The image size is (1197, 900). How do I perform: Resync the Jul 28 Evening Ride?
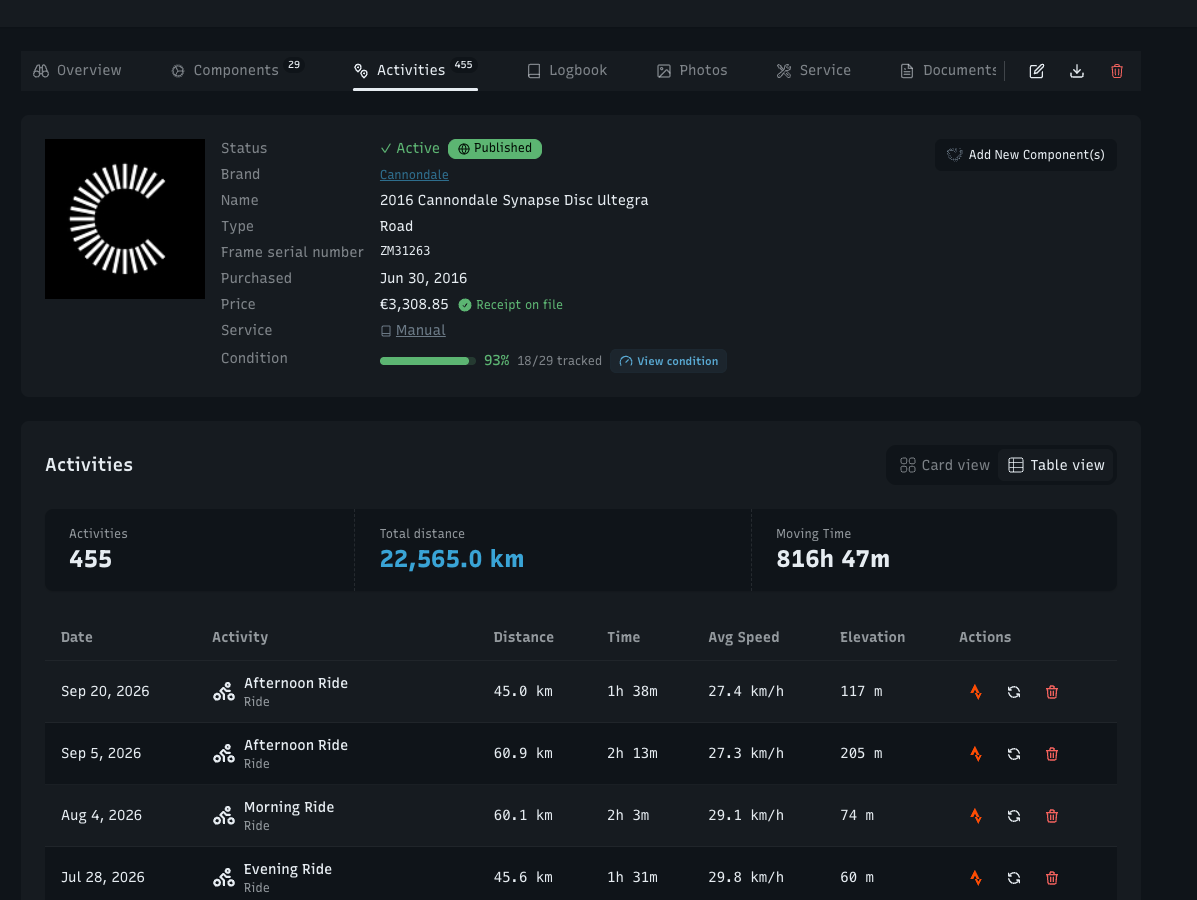click(x=1014, y=877)
